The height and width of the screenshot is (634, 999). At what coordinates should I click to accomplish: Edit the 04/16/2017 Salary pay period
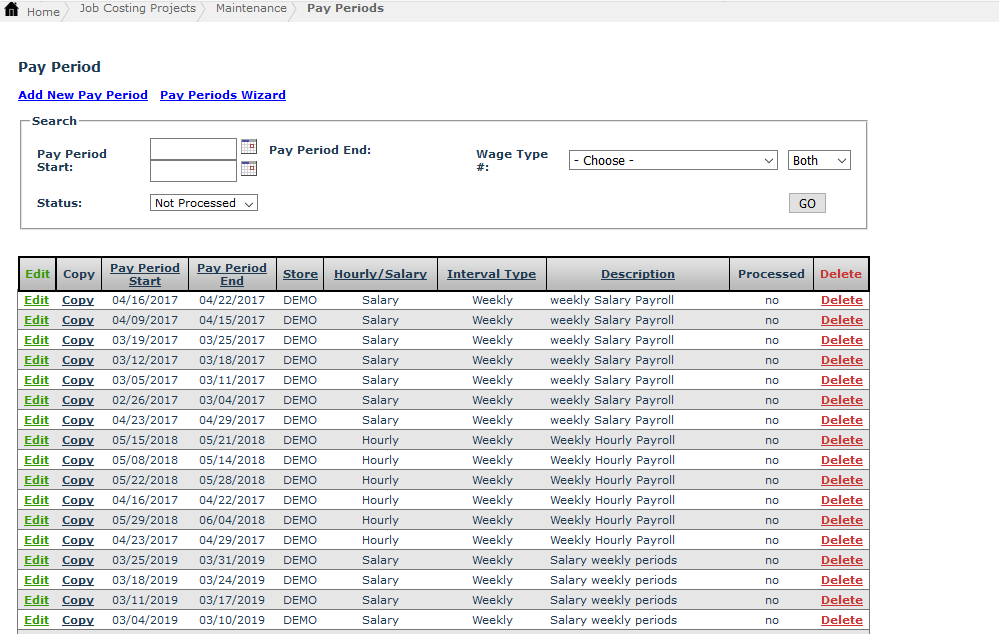tap(37, 300)
